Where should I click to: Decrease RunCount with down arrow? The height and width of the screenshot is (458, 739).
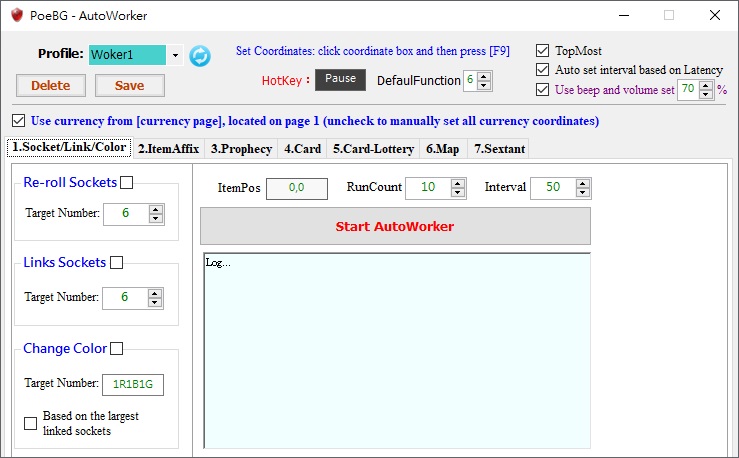[457, 193]
